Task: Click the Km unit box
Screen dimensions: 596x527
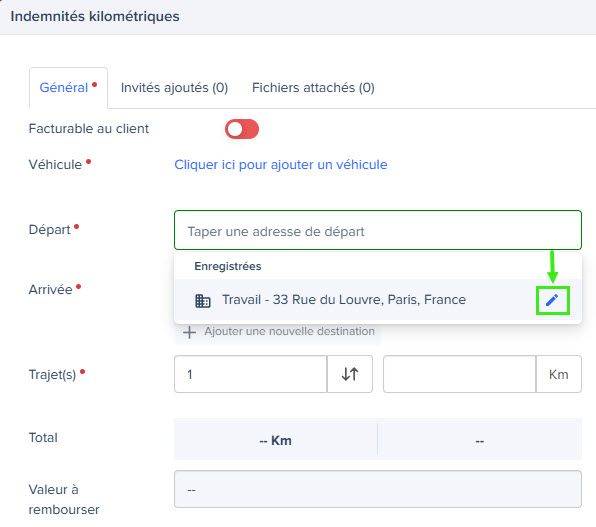Action: (559, 374)
